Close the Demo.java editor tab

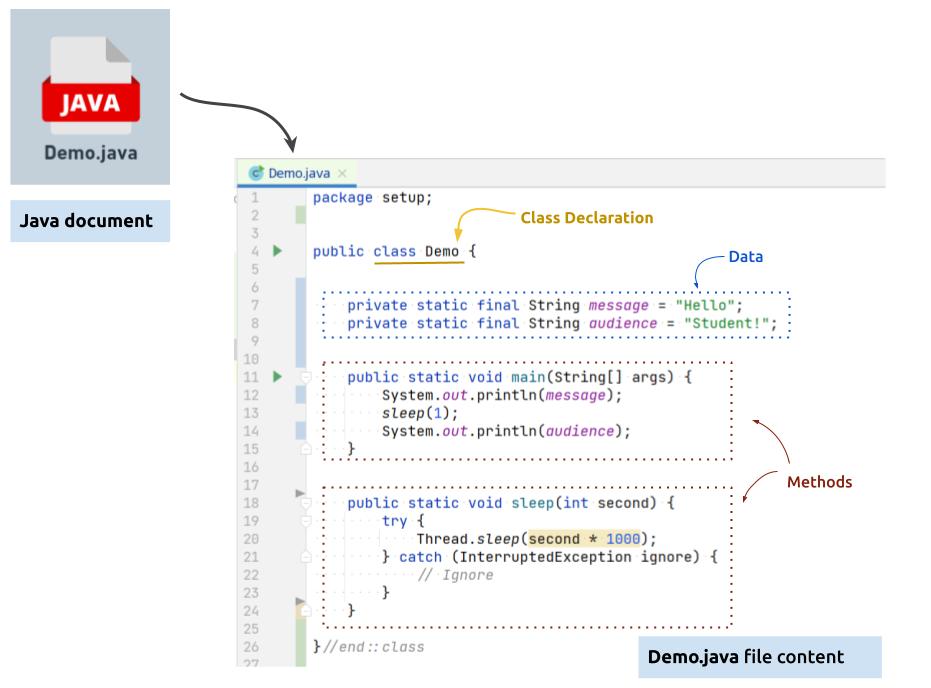[x=342, y=173]
